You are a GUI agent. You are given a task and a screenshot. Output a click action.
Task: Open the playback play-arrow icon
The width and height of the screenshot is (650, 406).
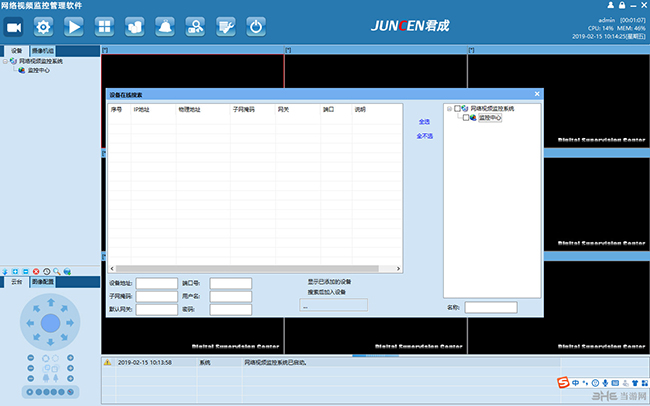pyautogui.click(x=74, y=27)
